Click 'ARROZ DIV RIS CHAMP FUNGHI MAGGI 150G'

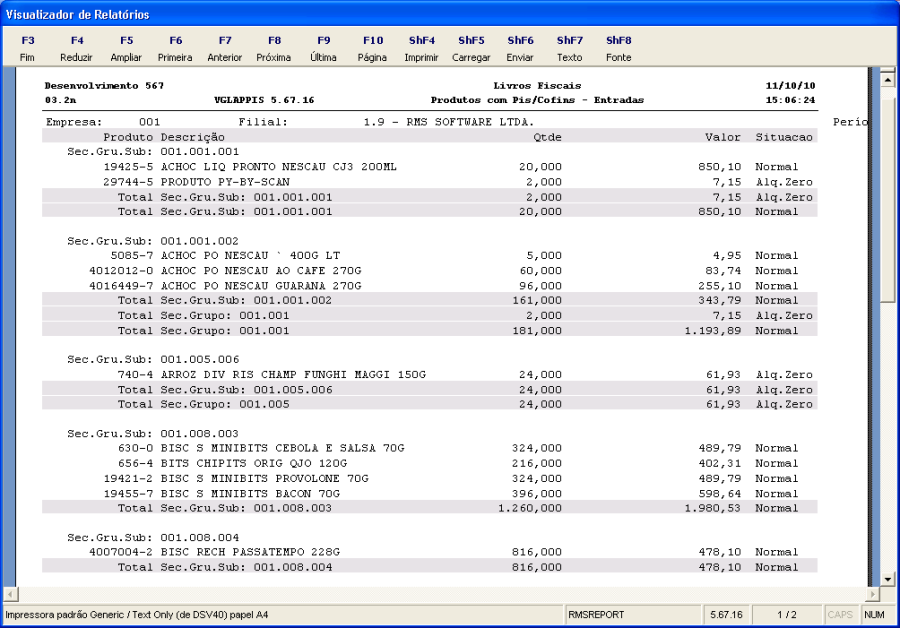[293, 374]
